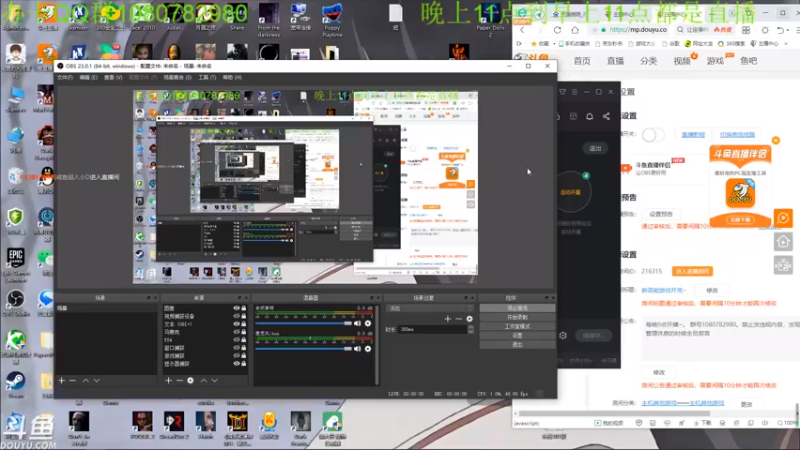Toggle visibility eye for 显示器捕获 source
This screenshot has height=450, width=800.
coord(236,364)
